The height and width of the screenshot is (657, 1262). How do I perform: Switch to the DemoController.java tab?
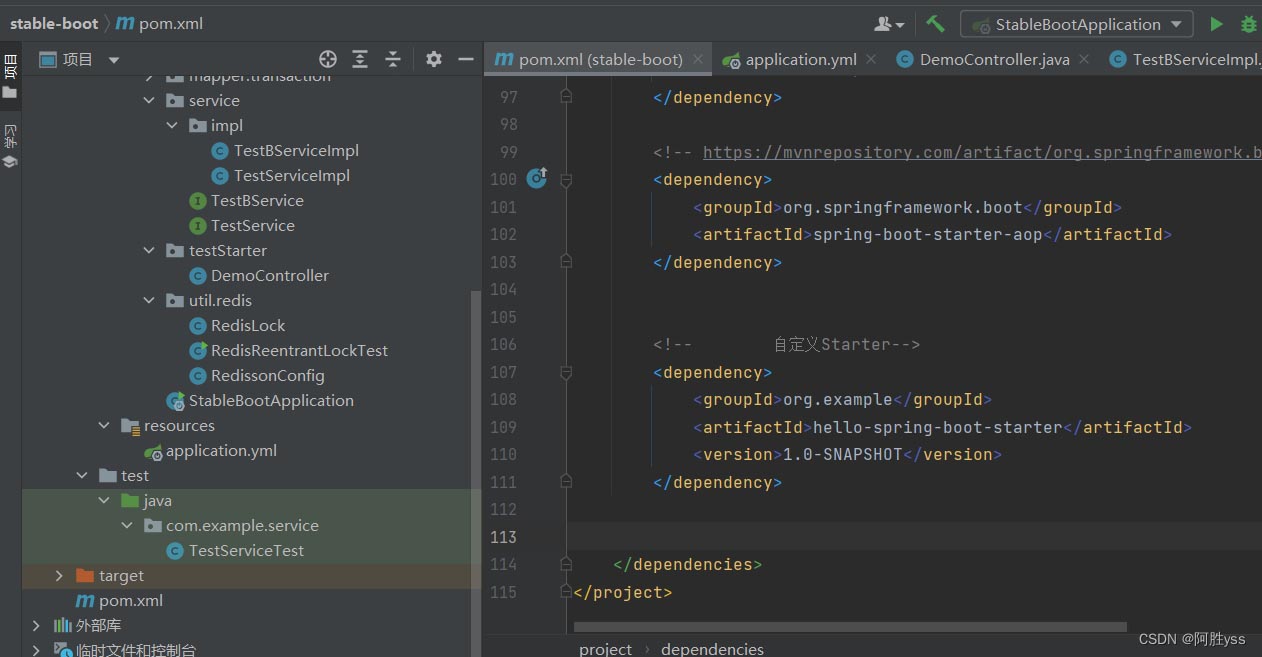click(x=993, y=60)
